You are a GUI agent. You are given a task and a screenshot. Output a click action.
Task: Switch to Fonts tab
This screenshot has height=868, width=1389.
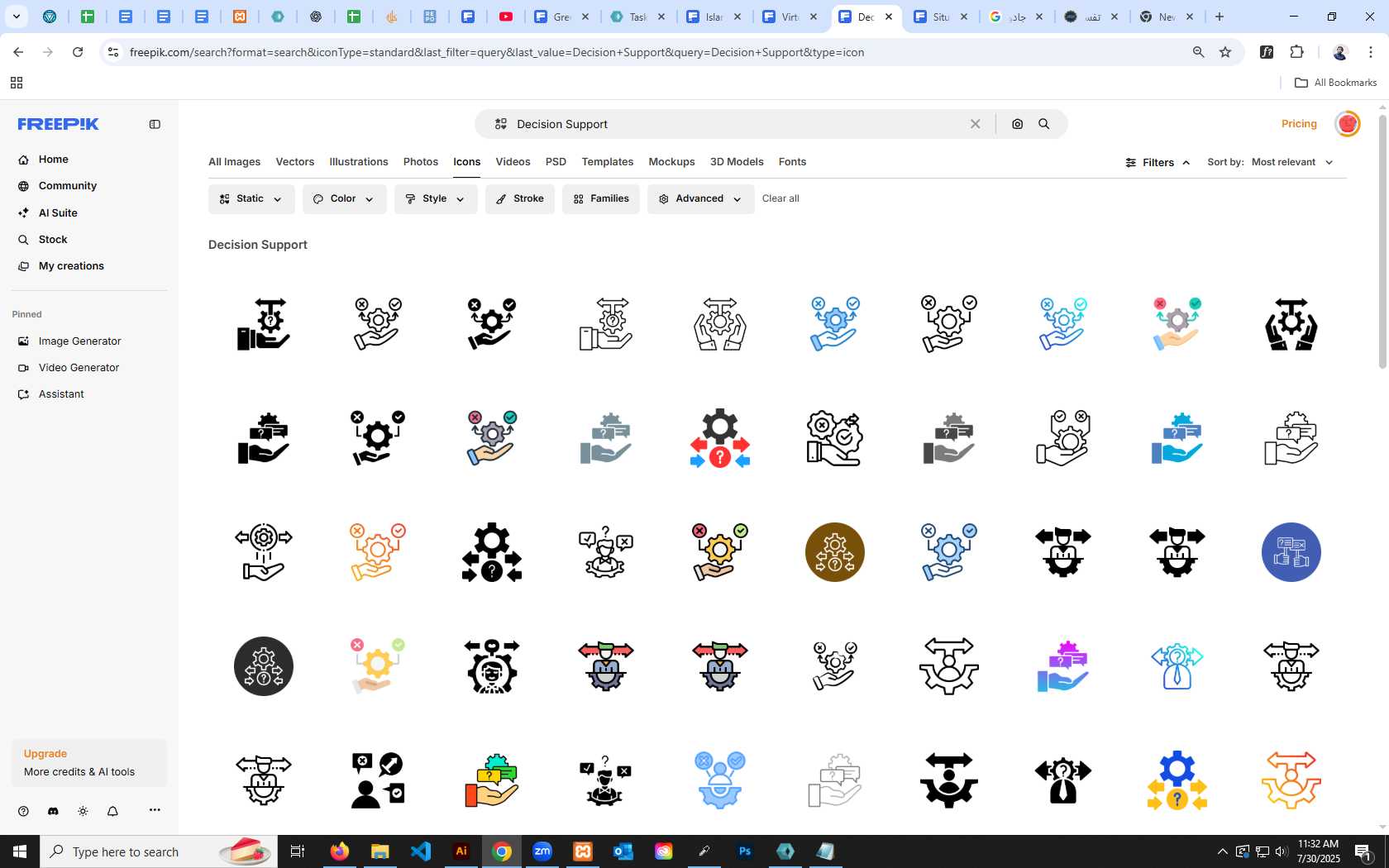[792, 162]
